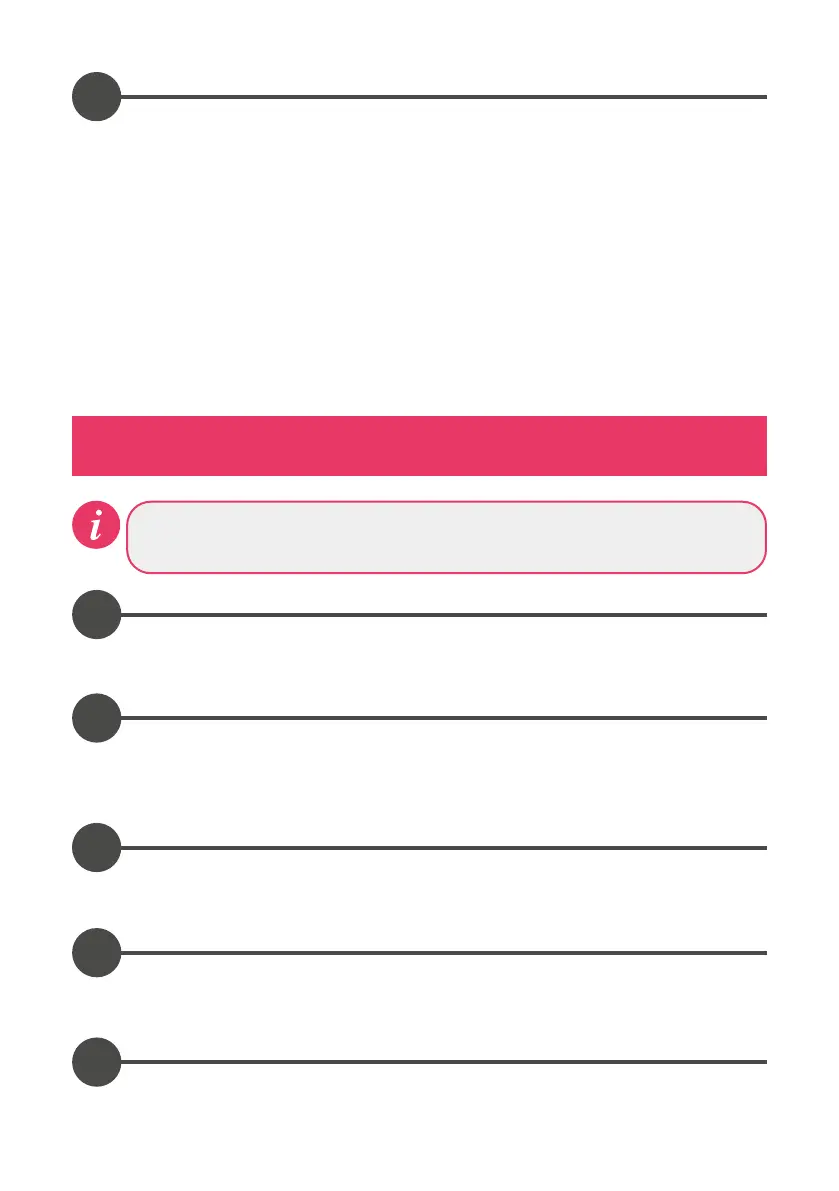Click the bottom-most dark circle bullet

[x=96, y=1061]
